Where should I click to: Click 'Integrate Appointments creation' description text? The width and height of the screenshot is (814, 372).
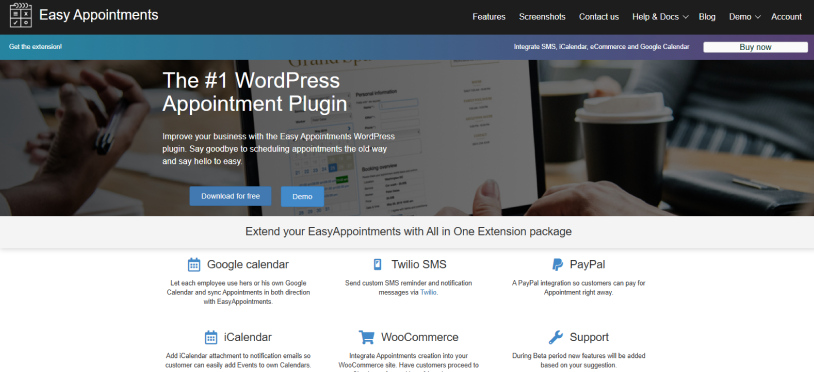(409, 362)
